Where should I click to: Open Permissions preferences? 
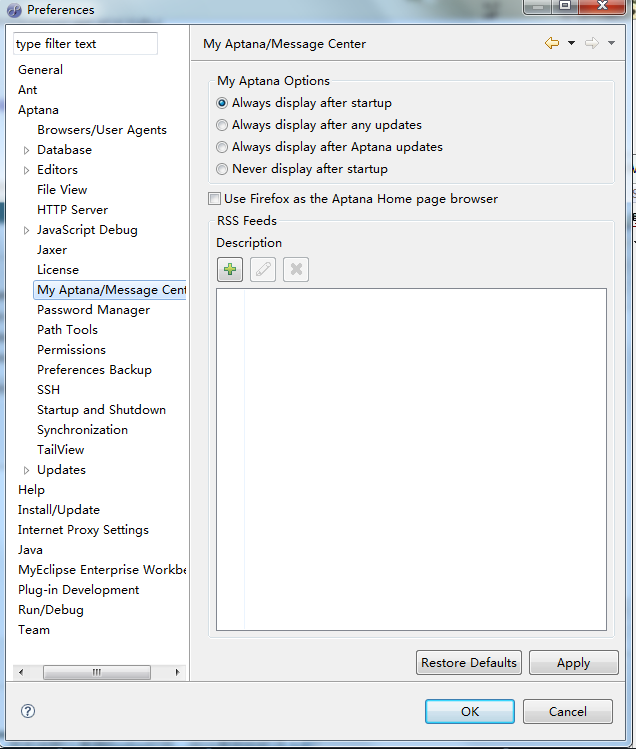click(71, 350)
